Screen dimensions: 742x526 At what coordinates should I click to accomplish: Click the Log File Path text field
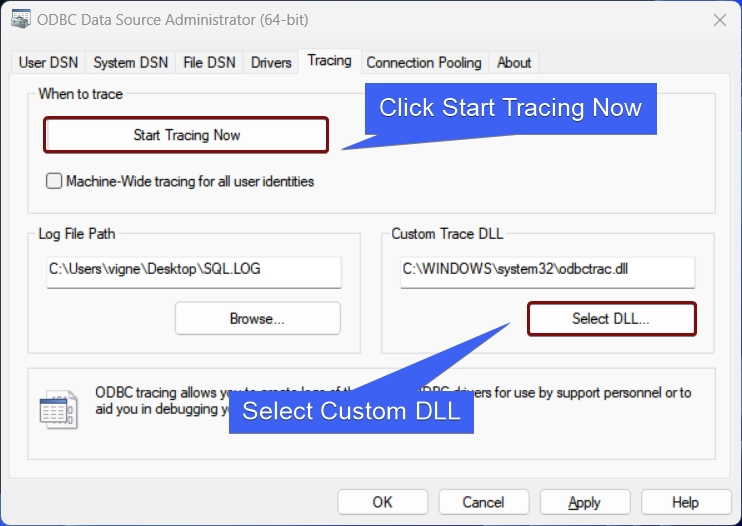(x=194, y=272)
